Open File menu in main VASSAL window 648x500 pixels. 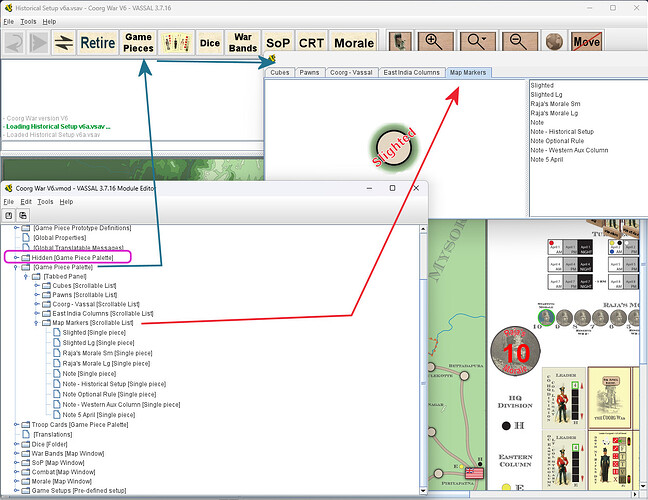pyautogui.click(x=8, y=21)
